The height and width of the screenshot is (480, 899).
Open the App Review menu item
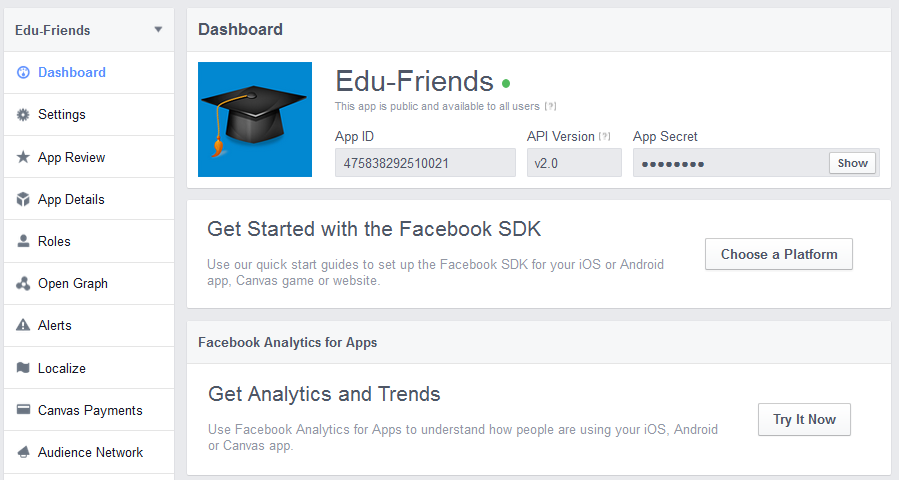point(89,157)
